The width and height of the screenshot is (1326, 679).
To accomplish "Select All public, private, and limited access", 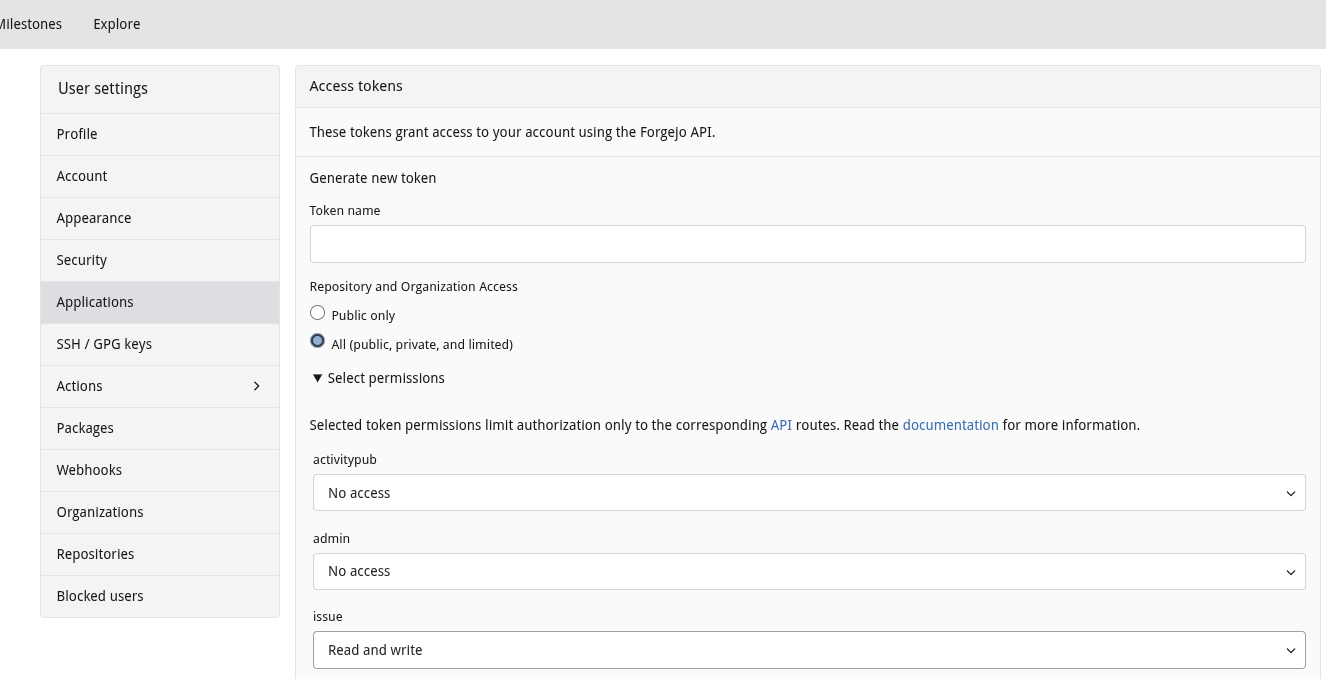I will point(317,341).
